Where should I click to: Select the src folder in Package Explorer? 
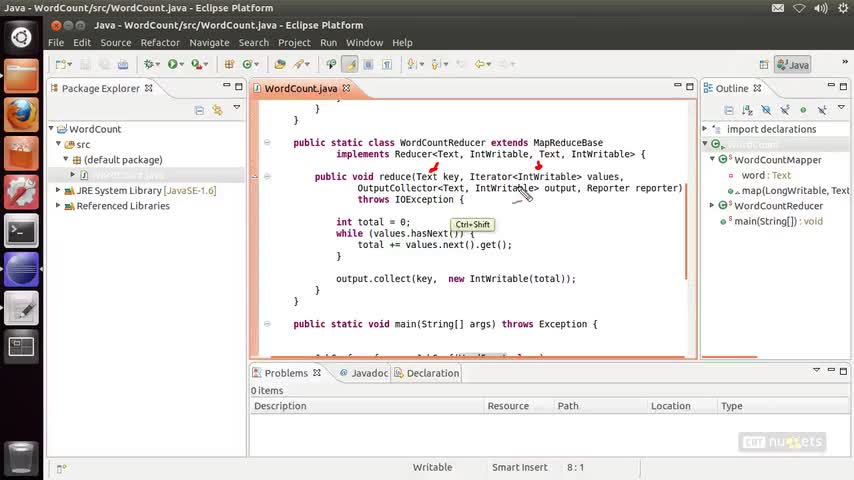tap(83, 145)
